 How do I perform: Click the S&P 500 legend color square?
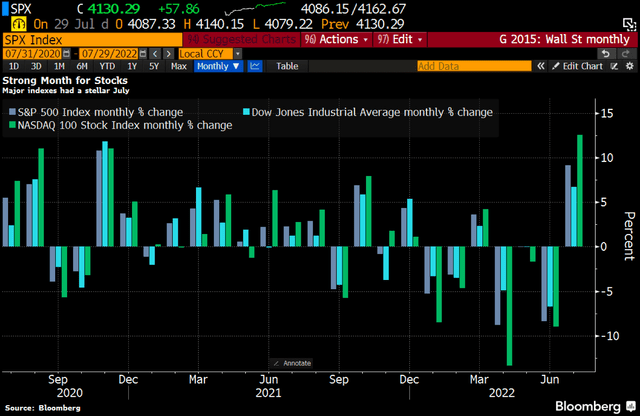(12, 112)
